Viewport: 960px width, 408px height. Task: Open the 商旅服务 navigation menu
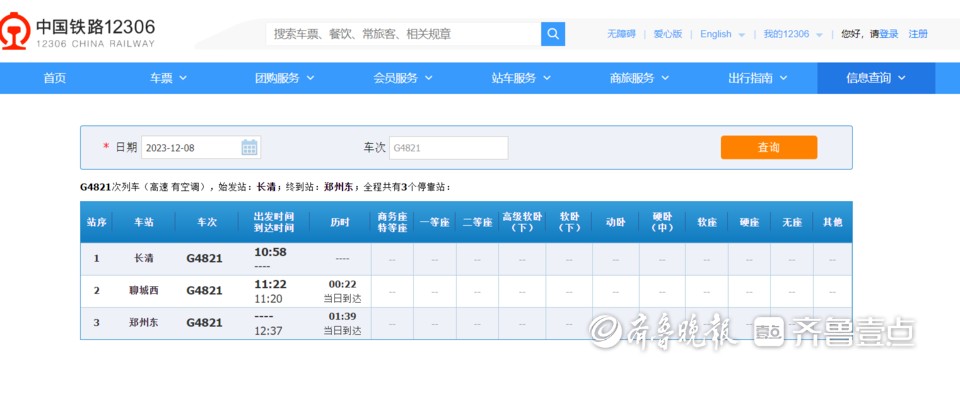point(640,78)
